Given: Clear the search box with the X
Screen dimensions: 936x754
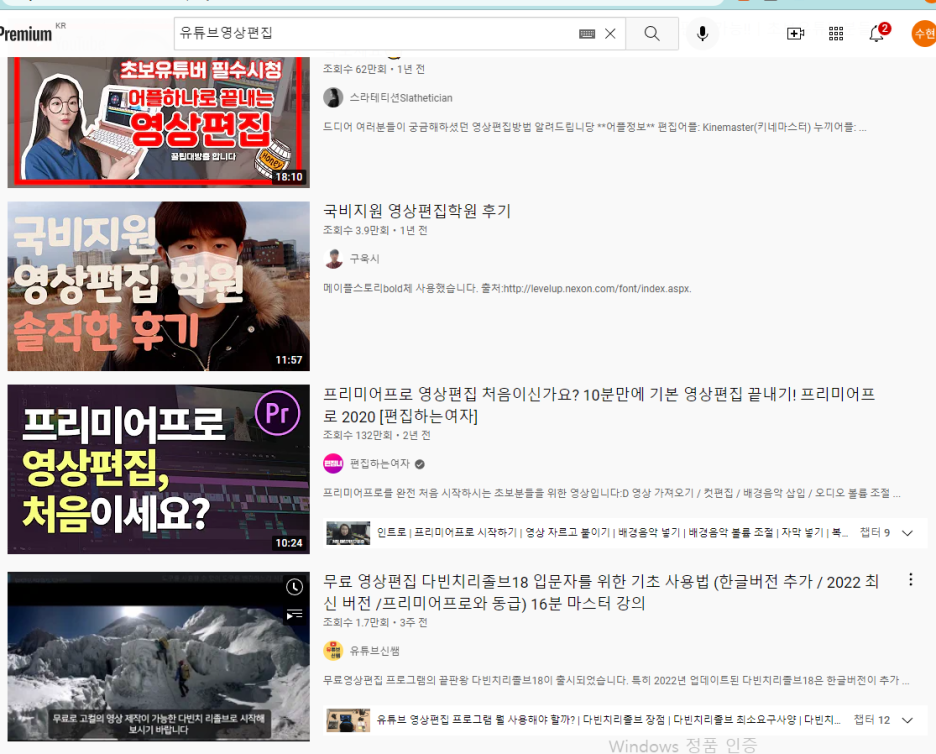Looking at the screenshot, I should tap(610, 33).
